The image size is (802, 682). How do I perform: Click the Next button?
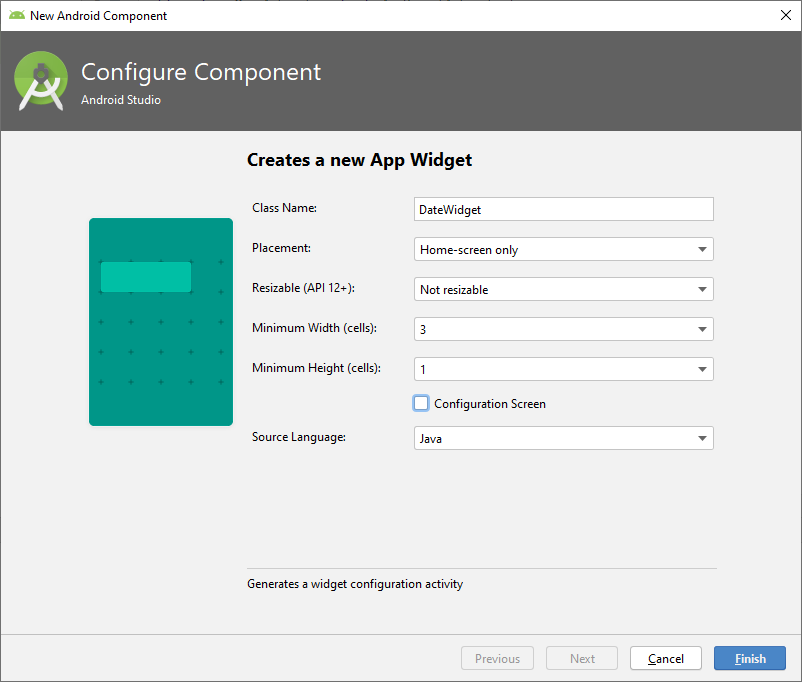pyautogui.click(x=582, y=658)
